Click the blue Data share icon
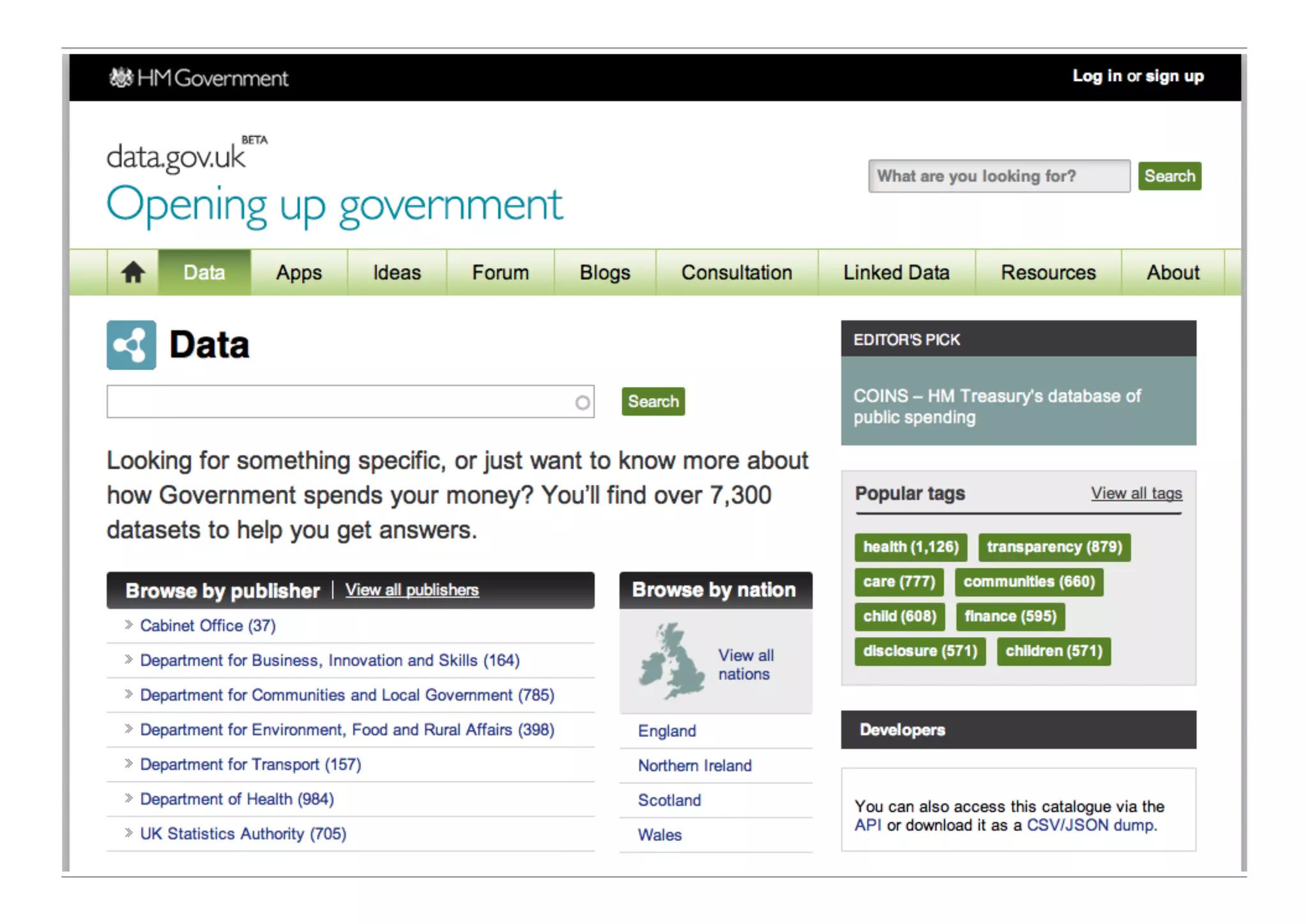 132,345
